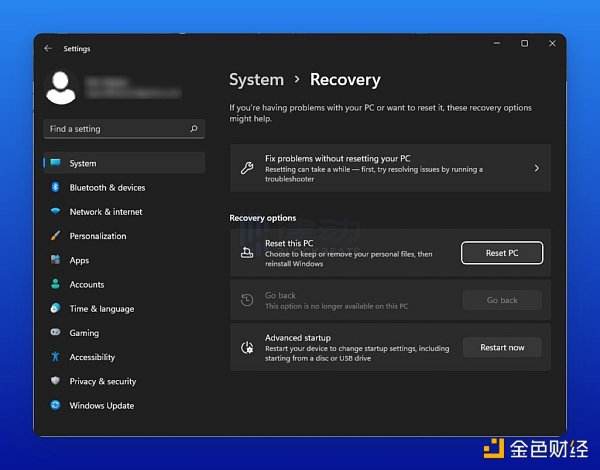Click the Network & internet wifi icon

click(x=56, y=212)
